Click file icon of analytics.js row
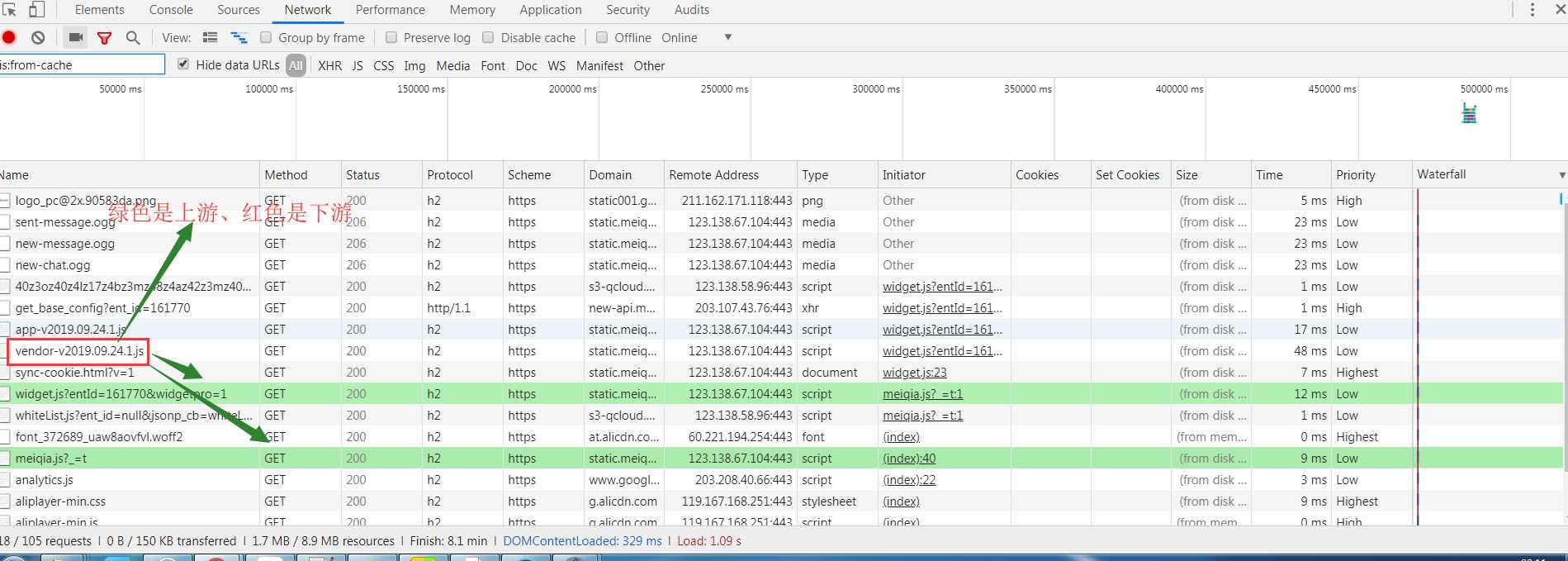The height and width of the screenshot is (561, 1568). pos(6,480)
